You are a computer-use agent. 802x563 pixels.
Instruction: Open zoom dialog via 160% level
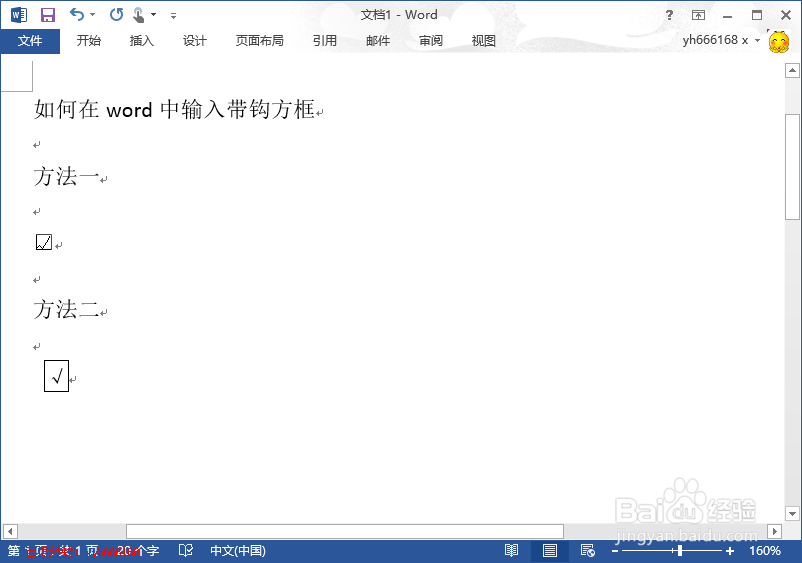coord(765,551)
